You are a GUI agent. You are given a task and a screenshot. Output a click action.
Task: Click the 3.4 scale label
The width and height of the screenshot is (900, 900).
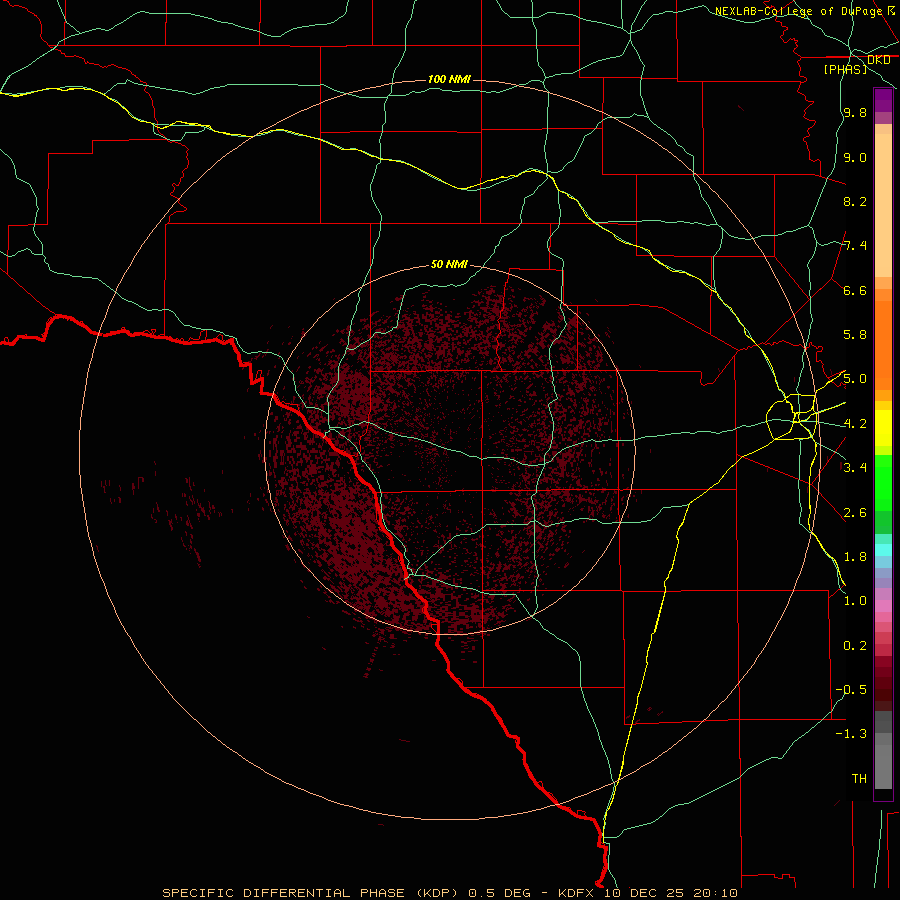[x=855, y=467]
